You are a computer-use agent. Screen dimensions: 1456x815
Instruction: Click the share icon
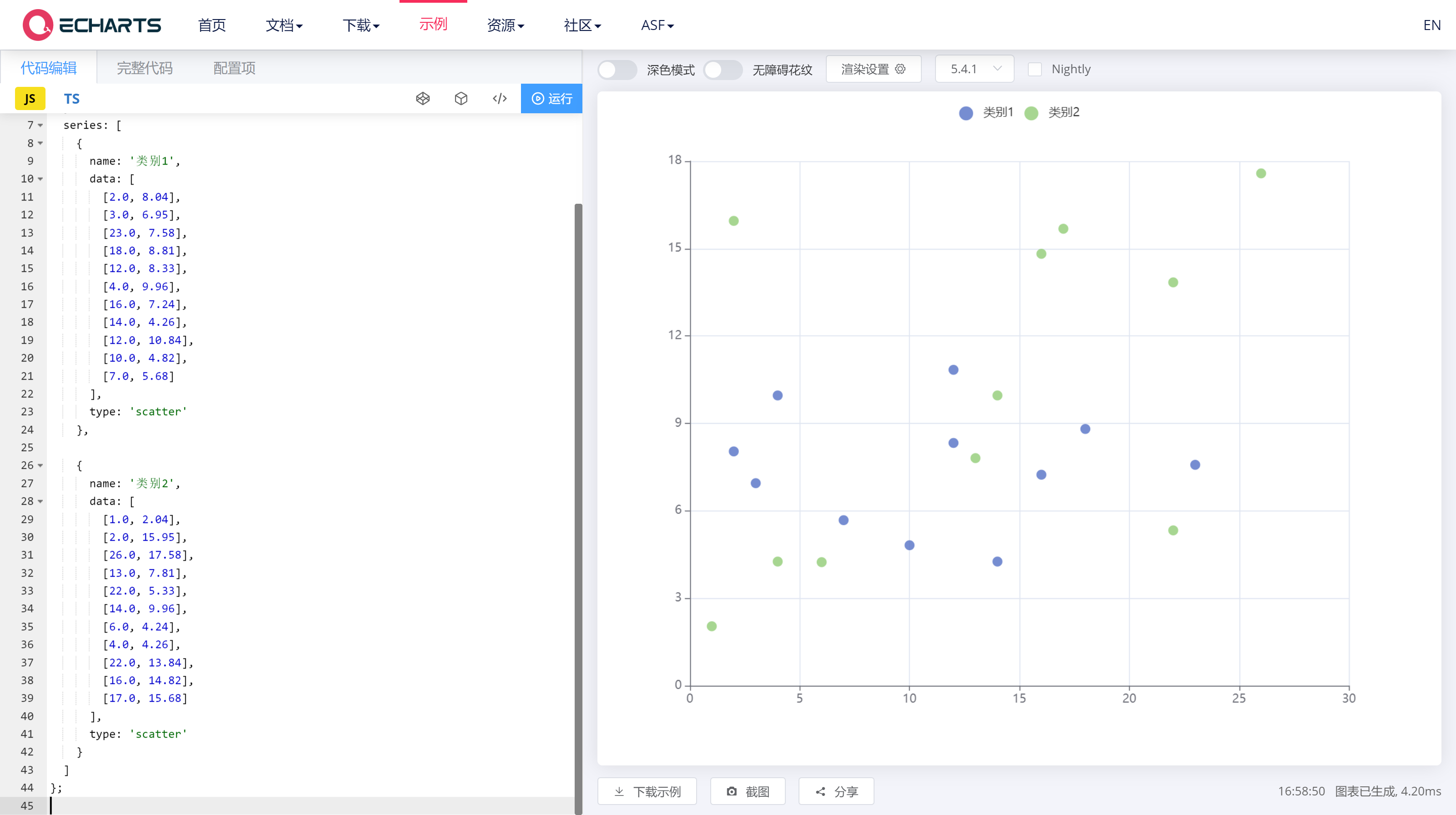(x=821, y=791)
